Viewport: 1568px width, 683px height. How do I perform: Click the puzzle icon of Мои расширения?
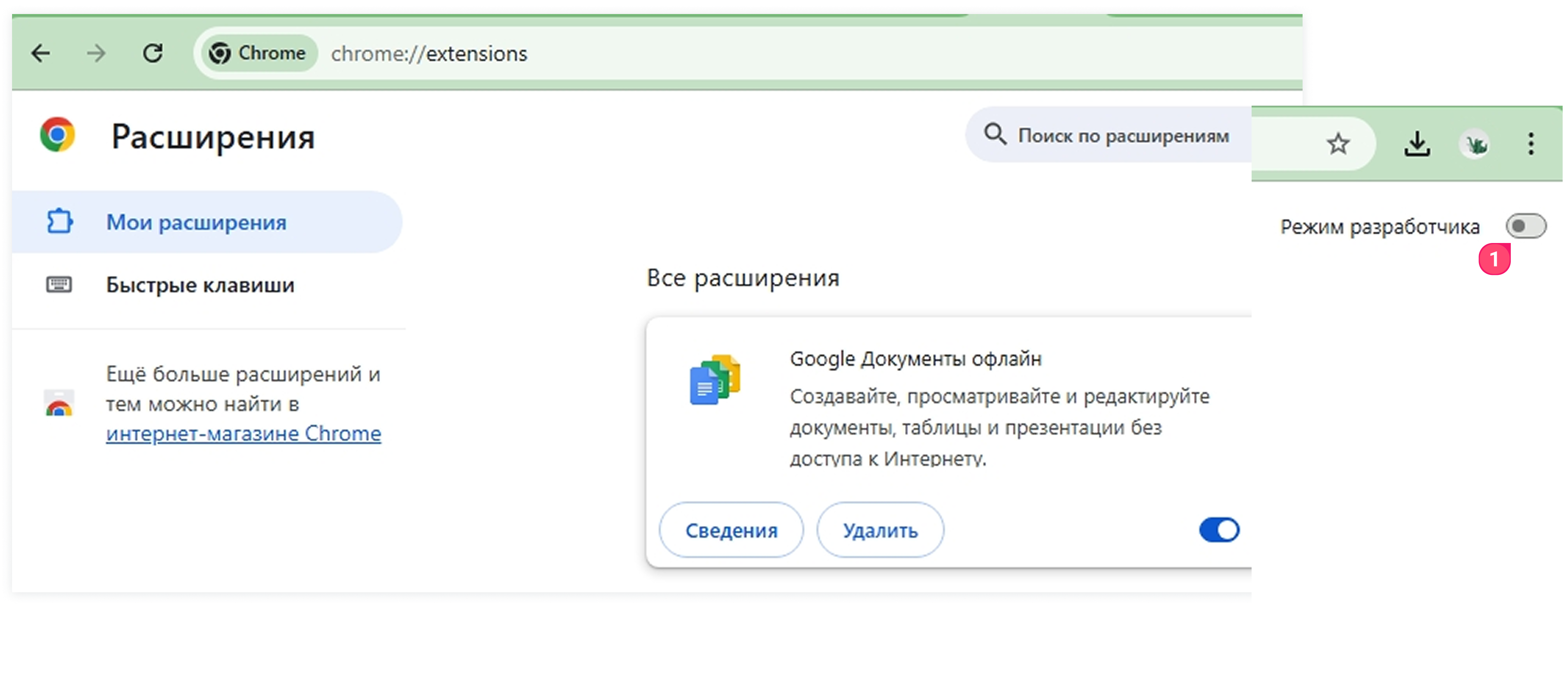pyautogui.click(x=60, y=222)
